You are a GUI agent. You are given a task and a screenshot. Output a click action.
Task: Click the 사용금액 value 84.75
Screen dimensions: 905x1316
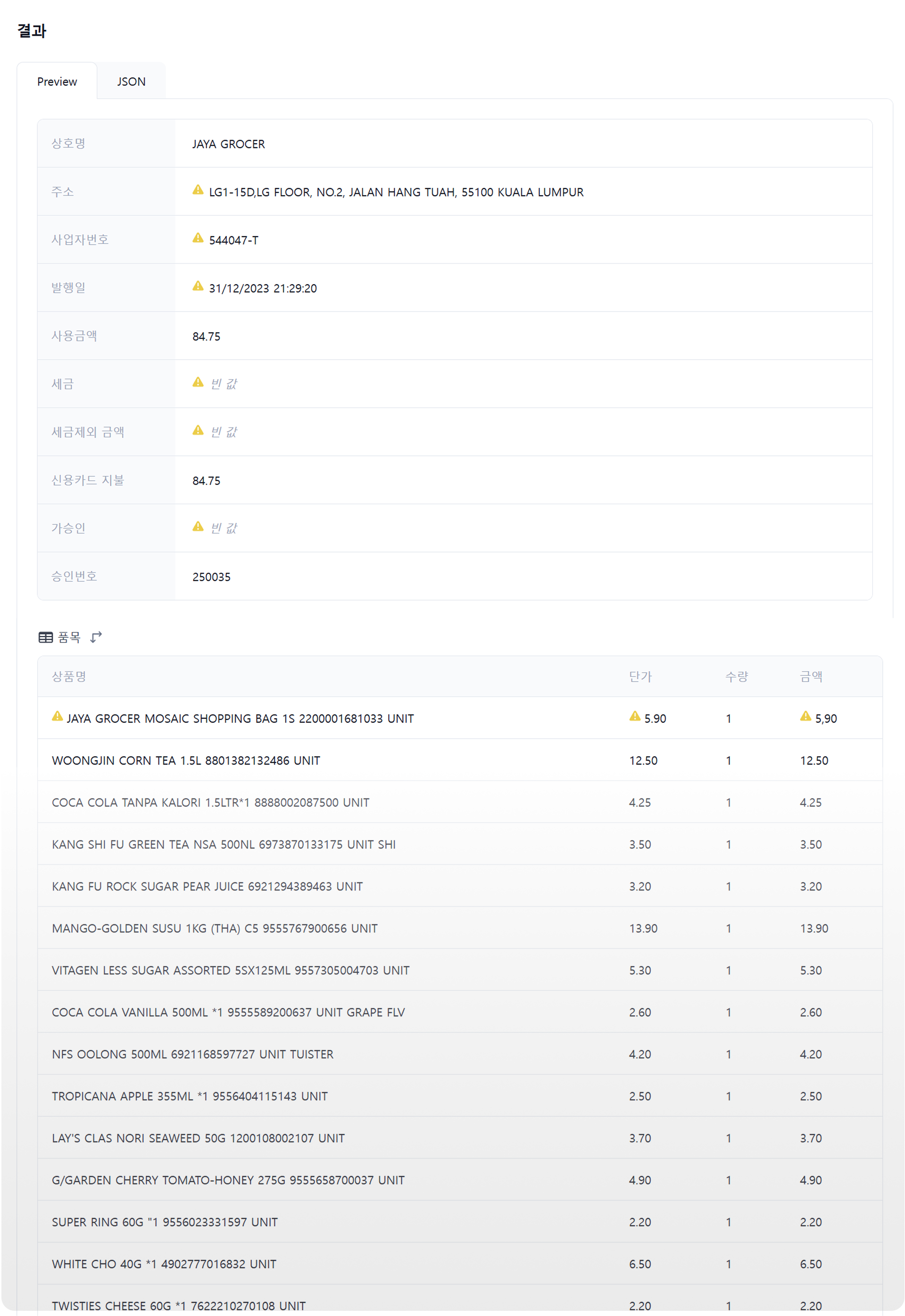click(207, 337)
